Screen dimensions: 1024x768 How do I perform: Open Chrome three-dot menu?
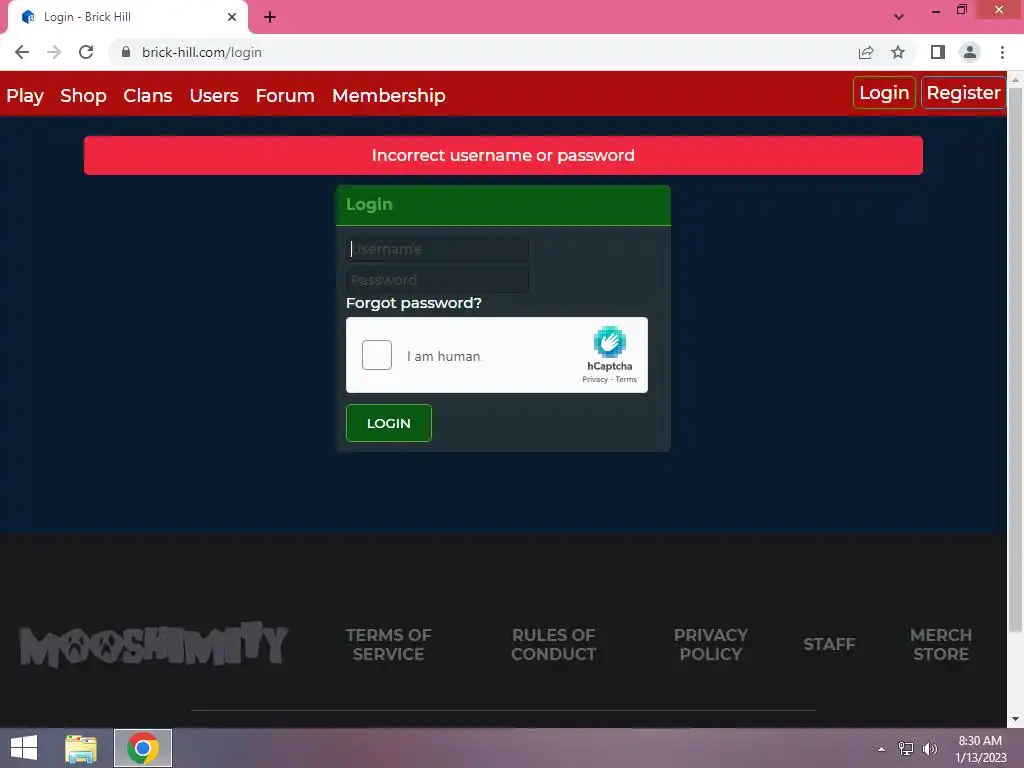pos(1002,52)
